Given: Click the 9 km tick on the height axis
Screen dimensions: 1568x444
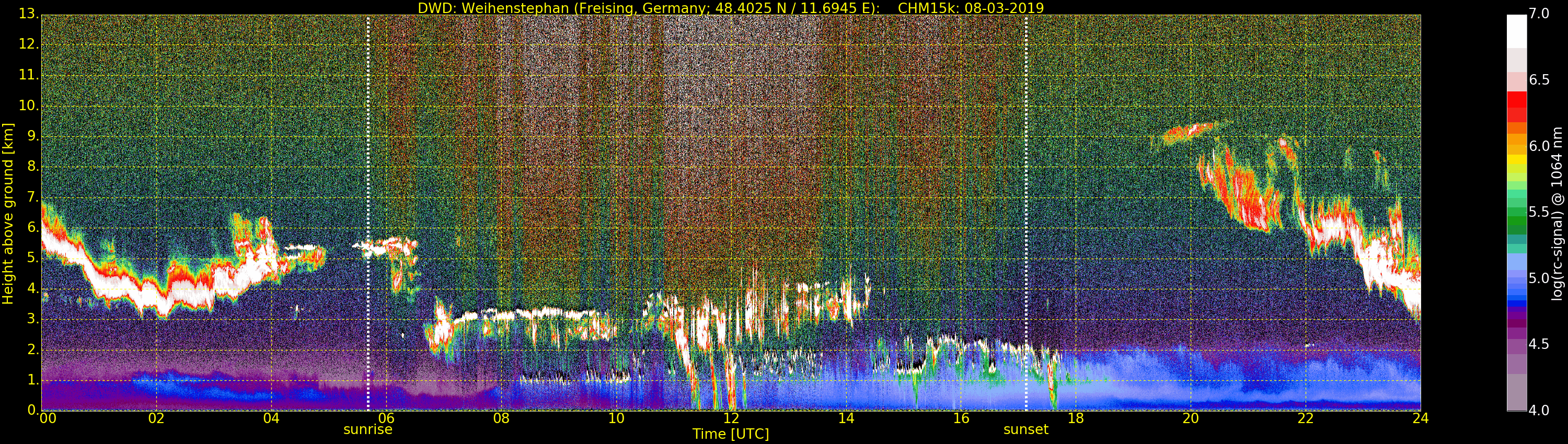Looking at the screenshot, I should click(x=32, y=137).
